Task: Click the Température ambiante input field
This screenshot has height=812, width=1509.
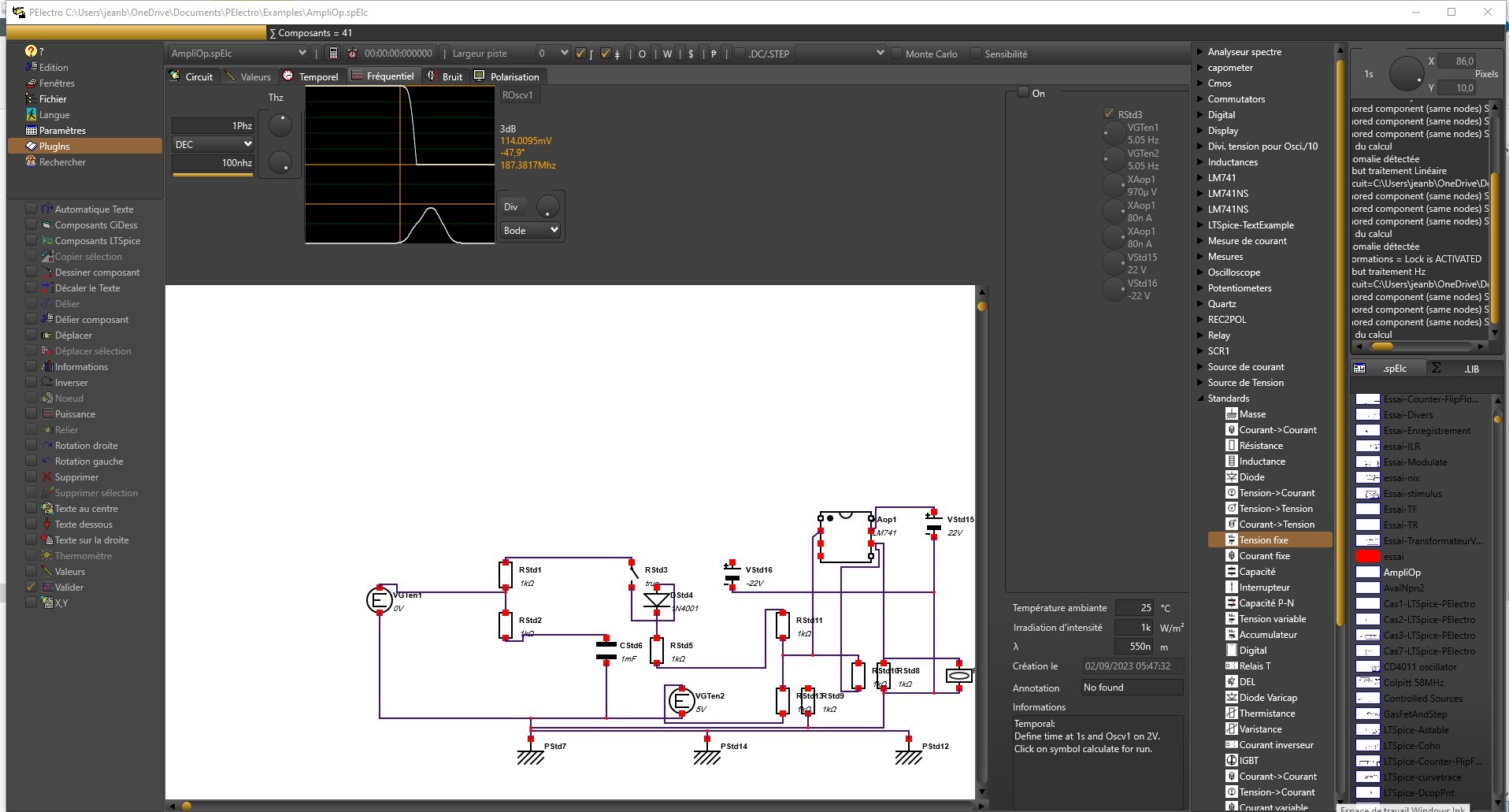Action: (x=1135, y=607)
